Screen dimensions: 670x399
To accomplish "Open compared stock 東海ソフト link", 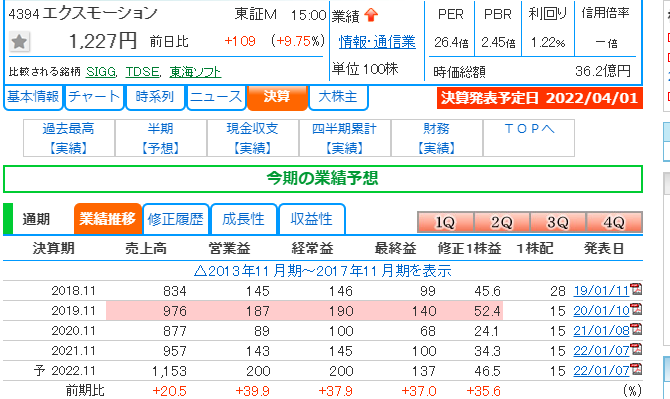I will pos(195,72).
